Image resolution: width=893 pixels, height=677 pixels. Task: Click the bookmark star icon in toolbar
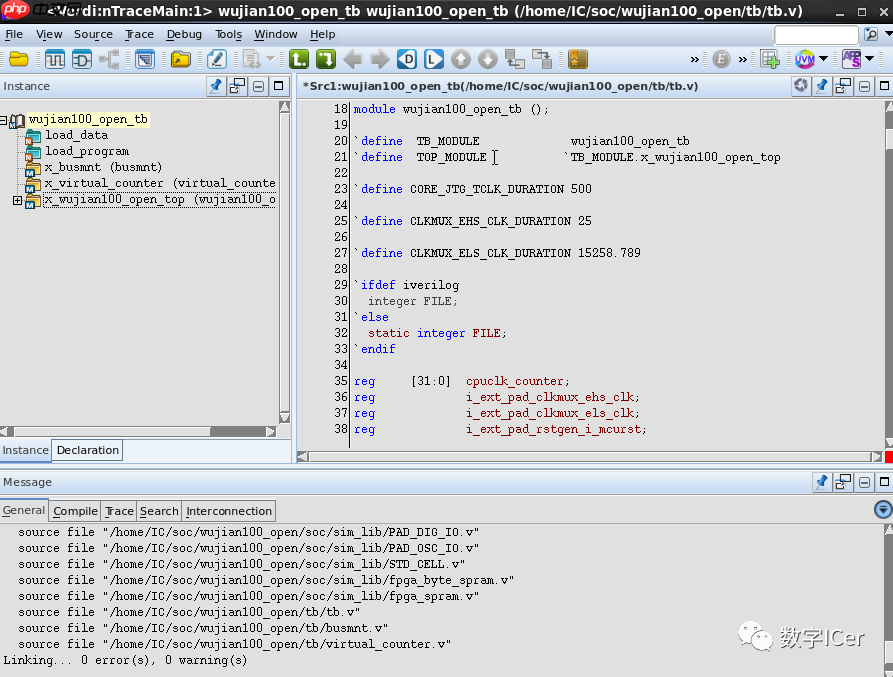[x=578, y=59]
